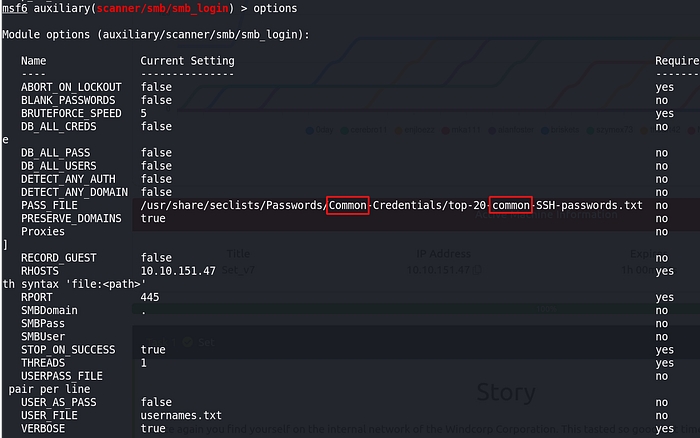700x438 pixels.
Task: Click the 'Current Setting' column header
Action: [x=187, y=61]
